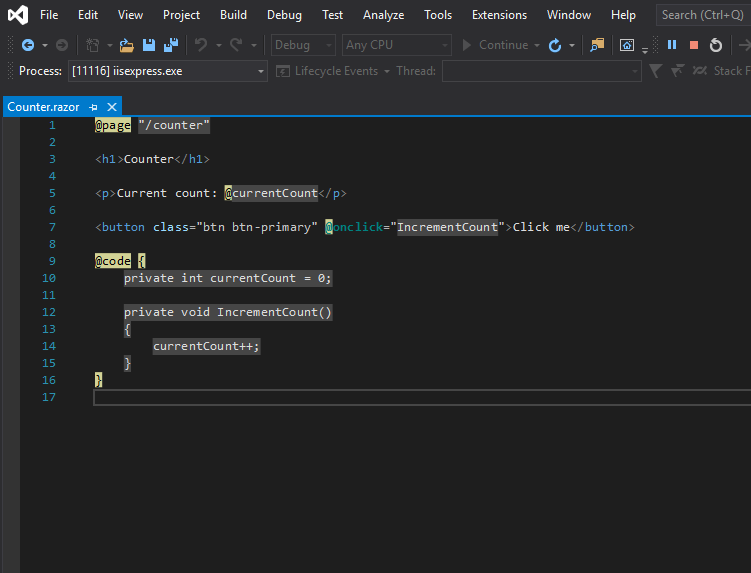
Task: Close the Counter.razor tab
Action: point(111,107)
